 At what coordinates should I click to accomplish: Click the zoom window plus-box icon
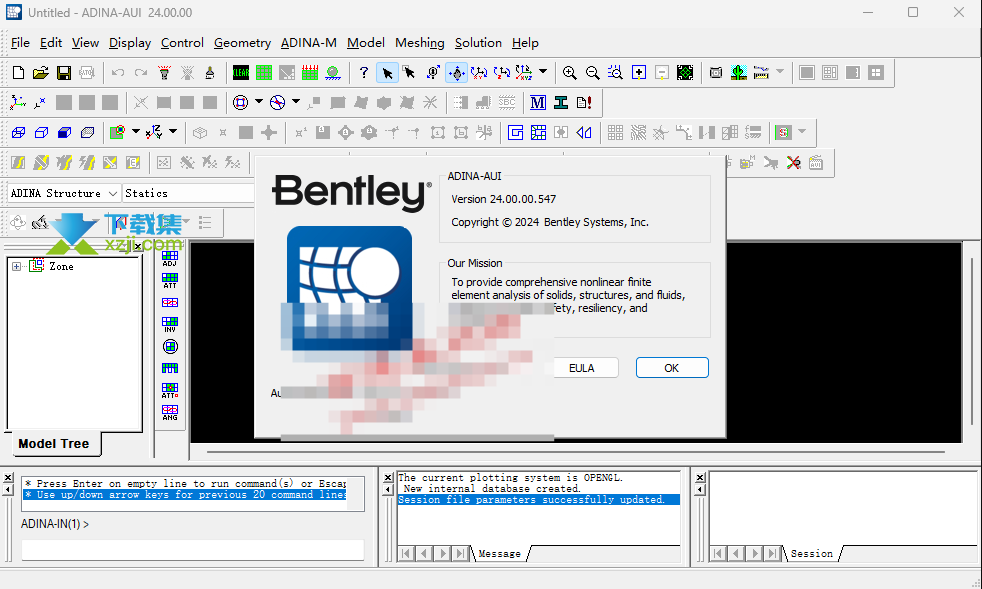point(639,73)
